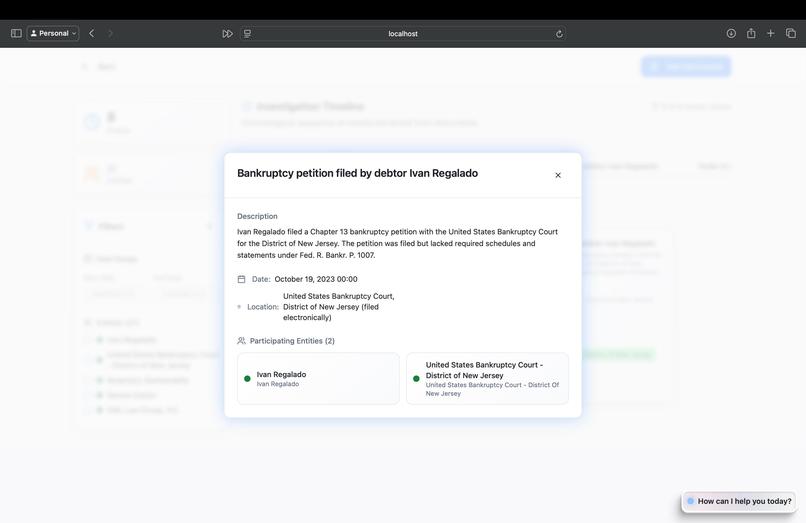This screenshot has height=523, width=806.
Task: Open the page settings icon in address bar
Action: point(247,33)
